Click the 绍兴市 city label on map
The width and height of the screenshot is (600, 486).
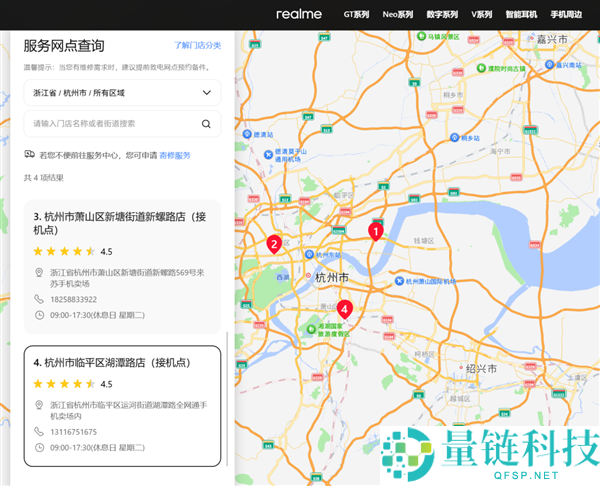tap(481, 369)
